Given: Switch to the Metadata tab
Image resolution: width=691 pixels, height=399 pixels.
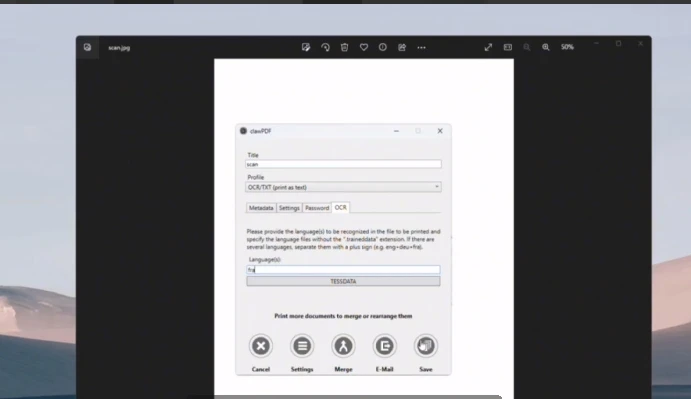Looking at the screenshot, I should pyautogui.click(x=261, y=208).
